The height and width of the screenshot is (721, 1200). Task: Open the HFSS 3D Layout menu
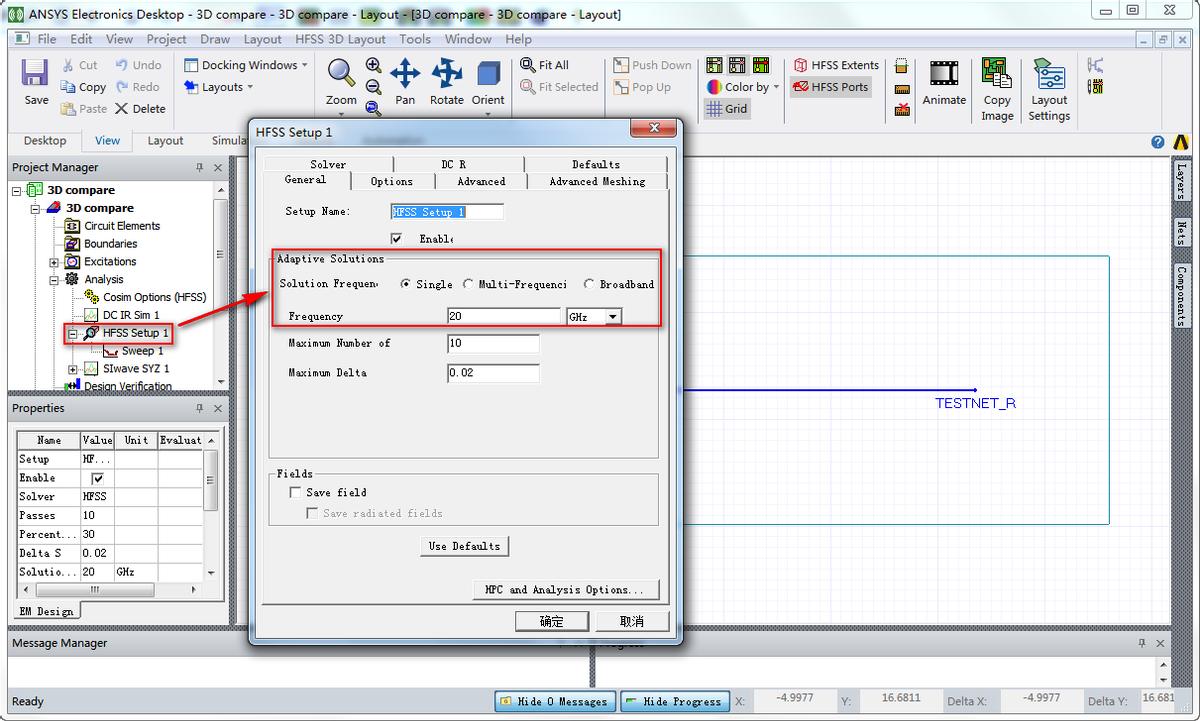click(x=340, y=39)
